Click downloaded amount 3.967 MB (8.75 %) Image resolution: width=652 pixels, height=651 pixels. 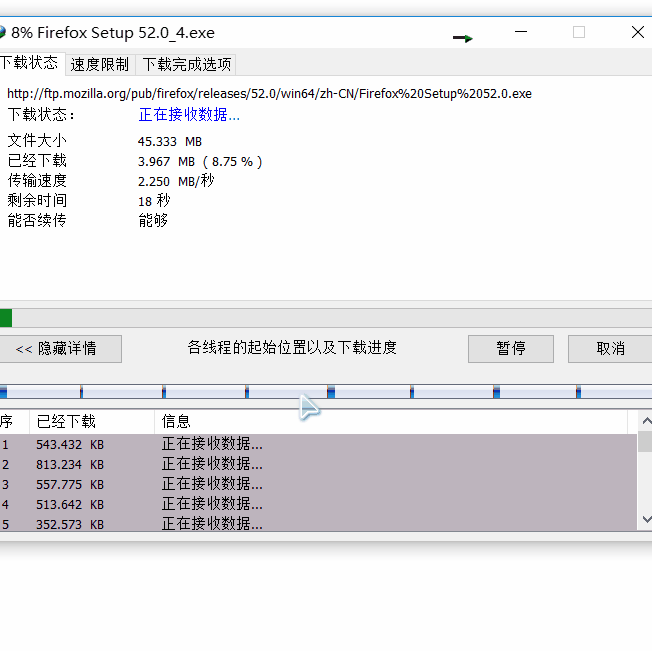[200, 162]
